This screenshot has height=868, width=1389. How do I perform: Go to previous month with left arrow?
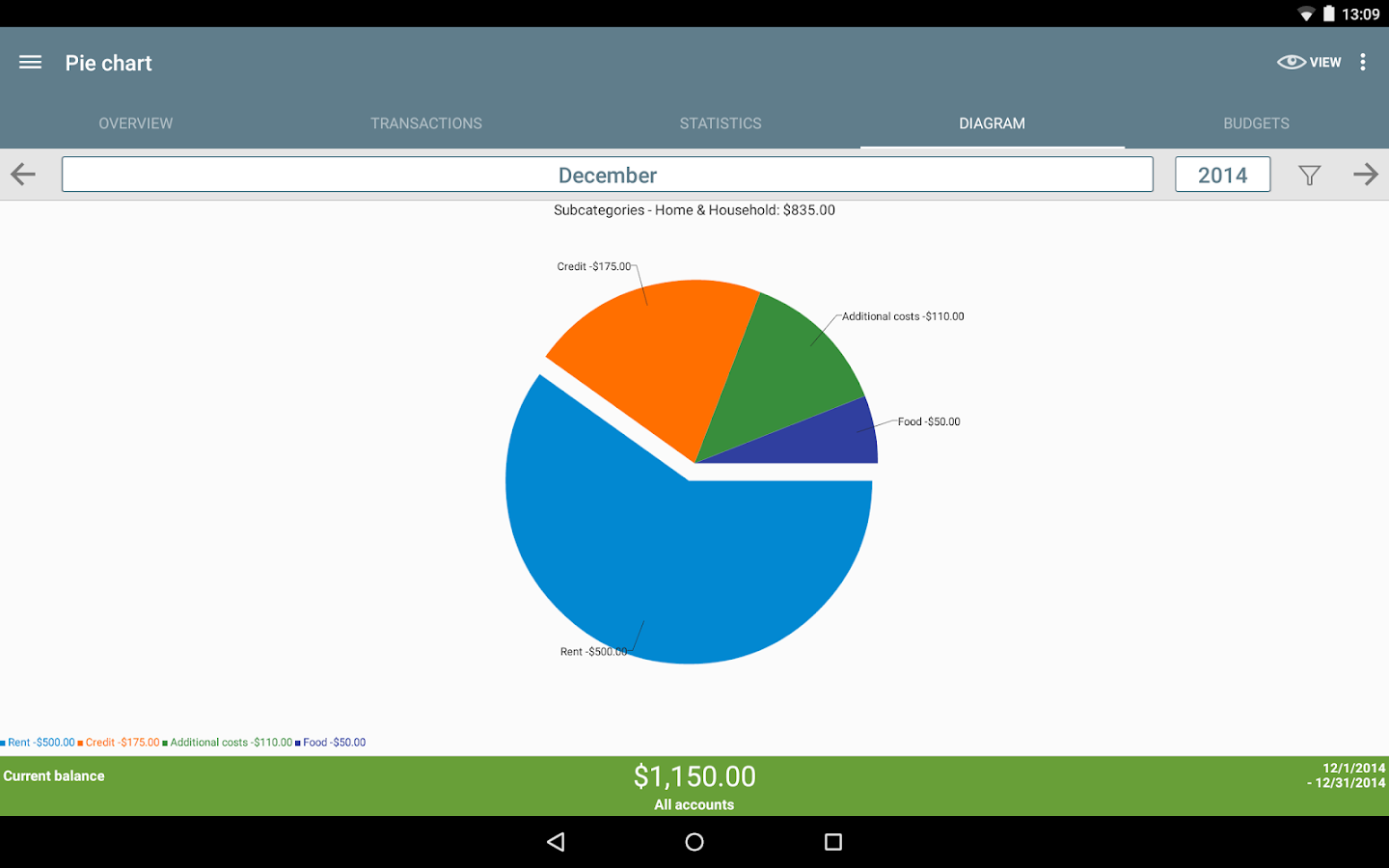coord(23,175)
